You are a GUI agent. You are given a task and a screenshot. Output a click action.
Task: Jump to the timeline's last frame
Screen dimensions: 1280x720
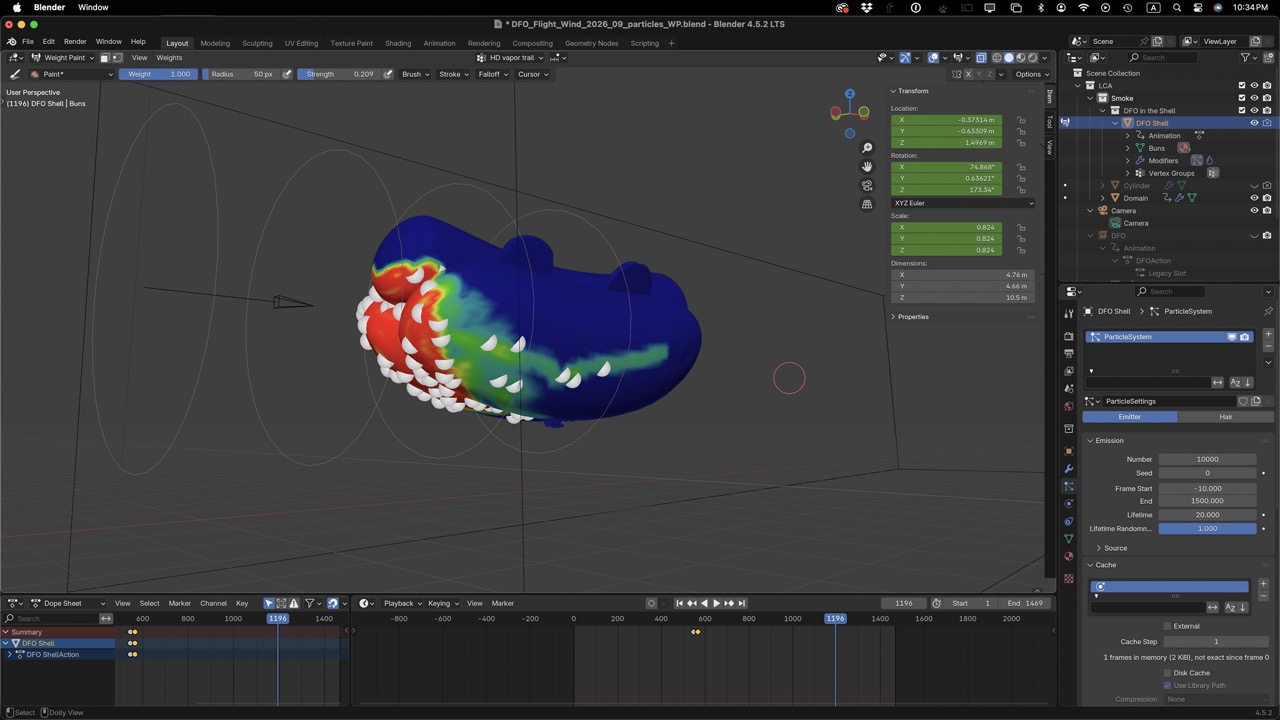click(x=741, y=603)
